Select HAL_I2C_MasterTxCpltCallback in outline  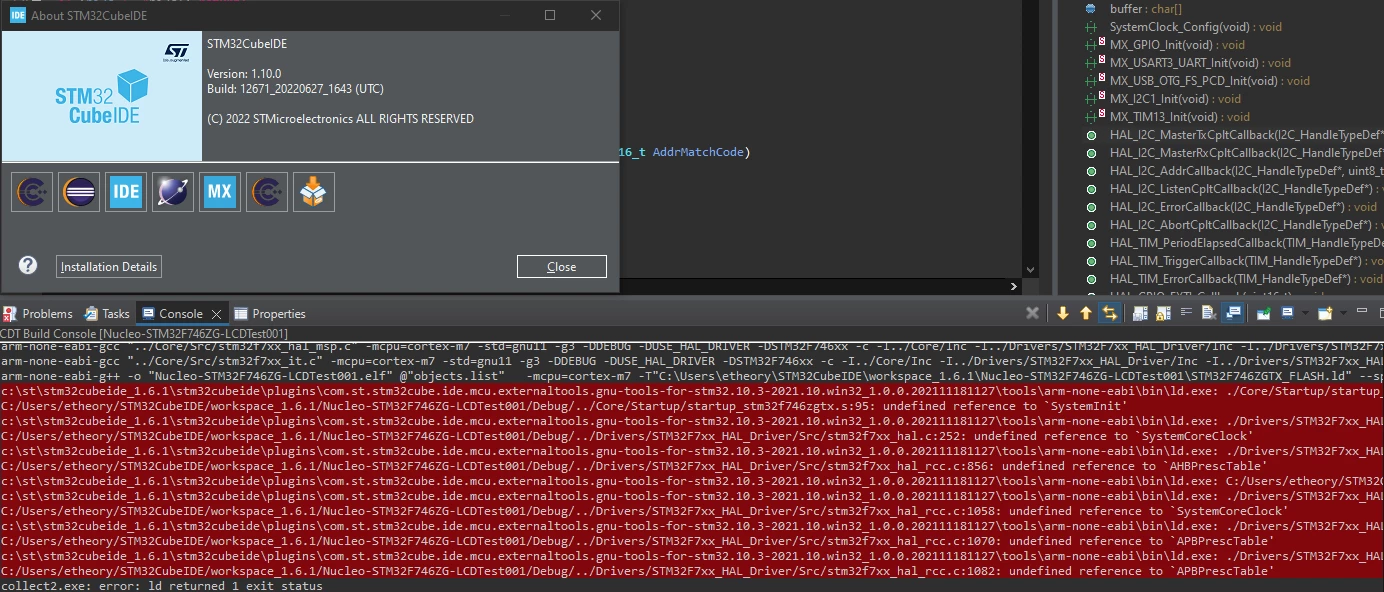pyautogui.click(x=1246, y=134)
